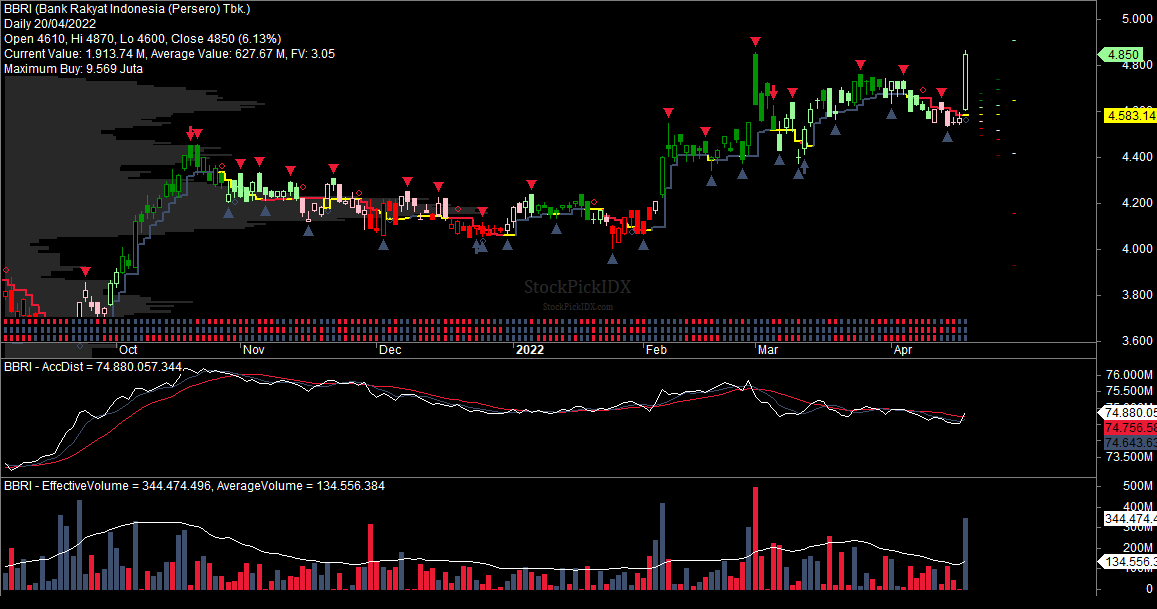Click the 3.800 price axis label
The height and width of the screenshot is (609, 1157).
[x=1136, y=295]
